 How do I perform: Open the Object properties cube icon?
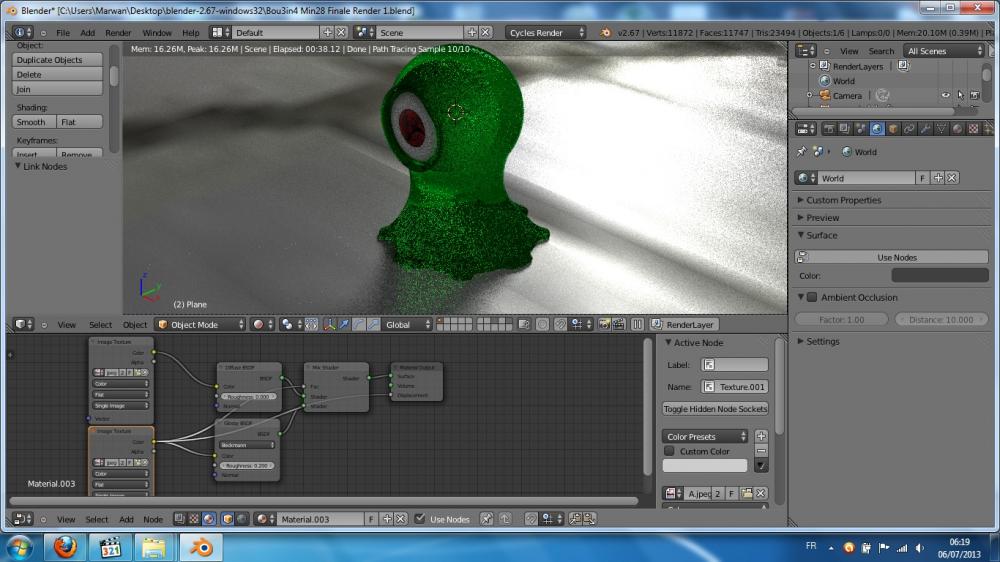pos(893,129)
